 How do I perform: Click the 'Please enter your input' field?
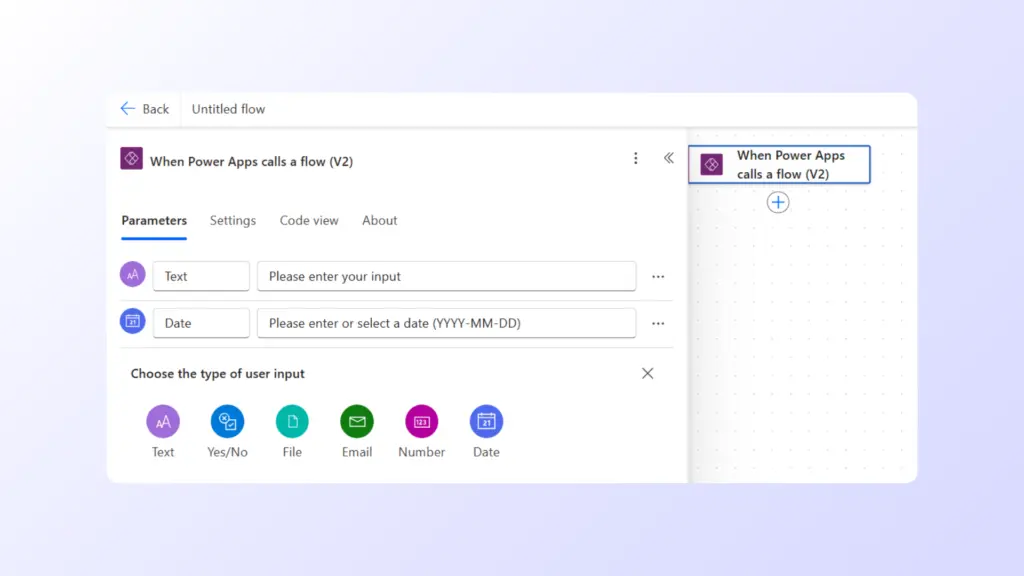(x=447, y=276)
